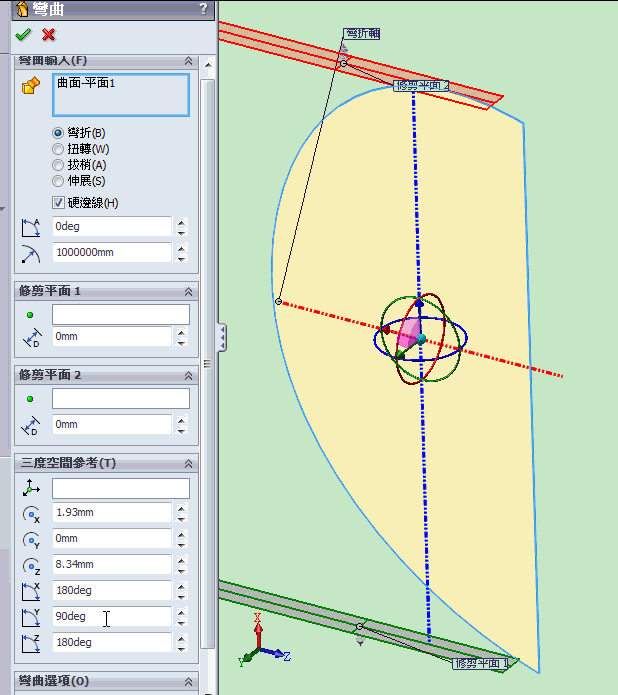Collapse the 彎曲選項(O) section
Screen dimensions: 618x695
click(188, 682)
